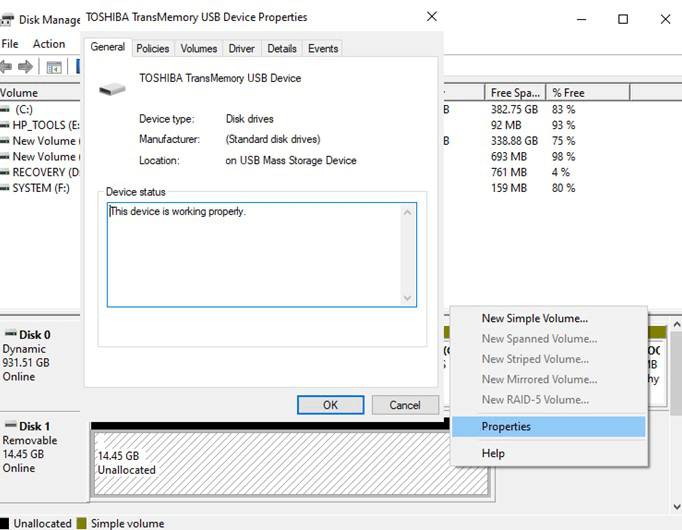Switch to the Policies tab
Viewport: 682px width, 530px height.
(x=153, y=48)
